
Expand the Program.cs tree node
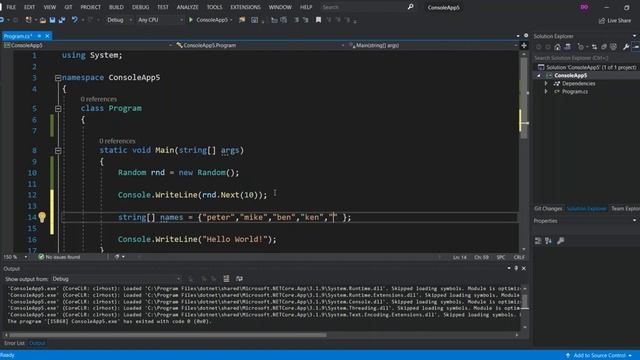pyautogui.click(x=546, y=91)
